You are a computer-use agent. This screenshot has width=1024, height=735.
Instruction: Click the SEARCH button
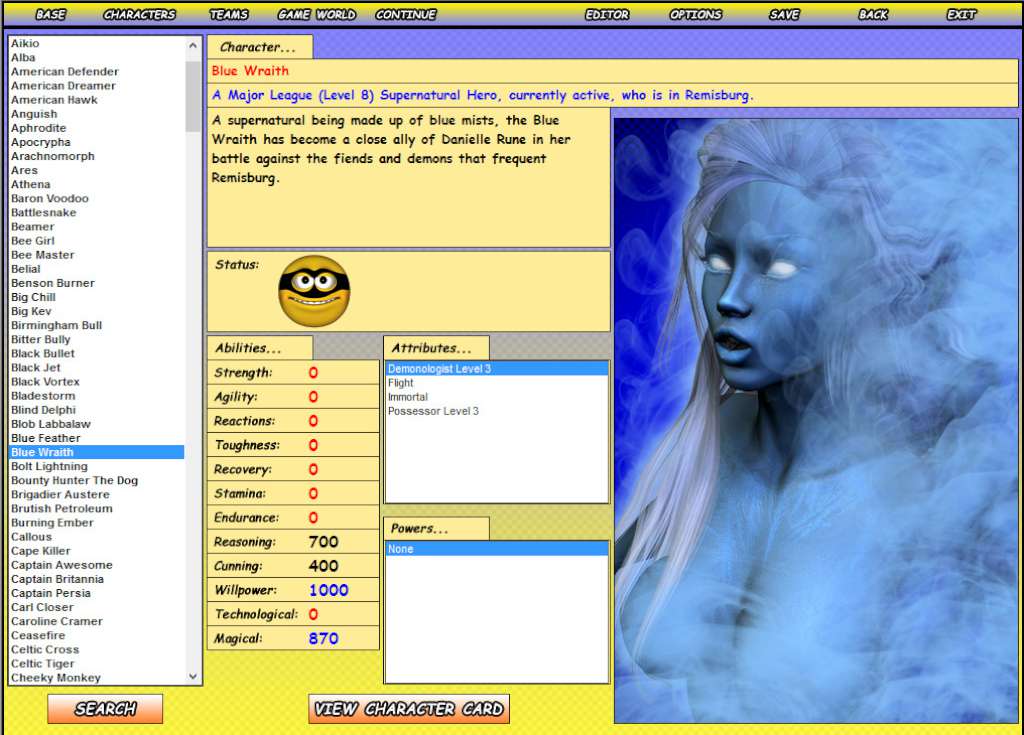pos(105,709)
